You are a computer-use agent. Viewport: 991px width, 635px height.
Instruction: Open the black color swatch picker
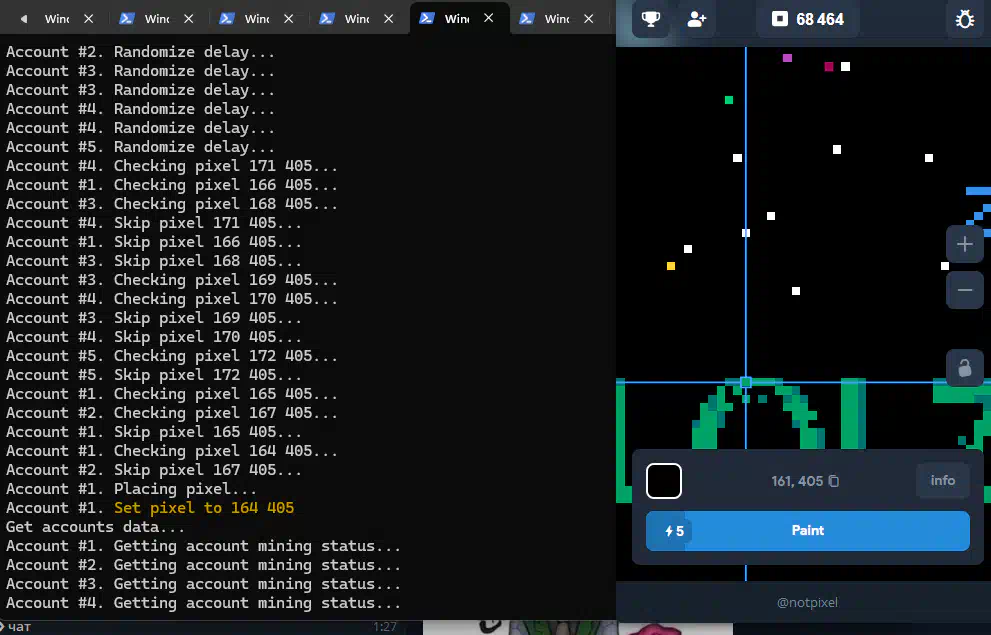click(664, 481)
